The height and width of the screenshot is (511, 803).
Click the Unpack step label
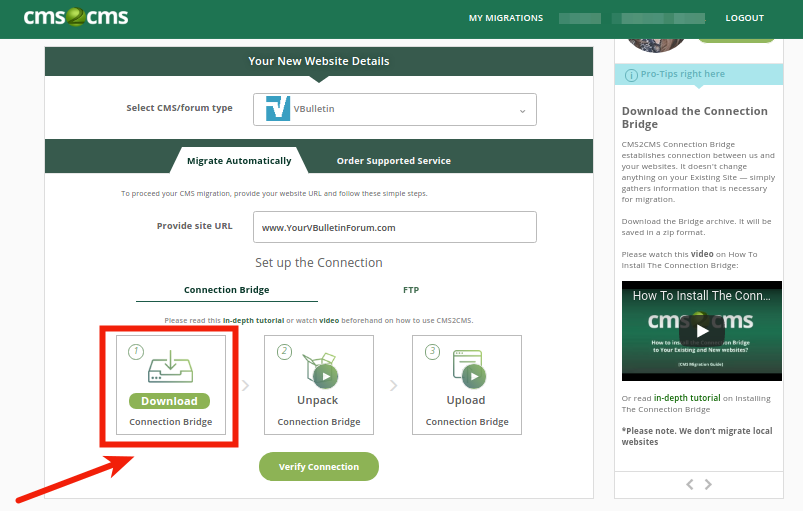tap(318, 400)
